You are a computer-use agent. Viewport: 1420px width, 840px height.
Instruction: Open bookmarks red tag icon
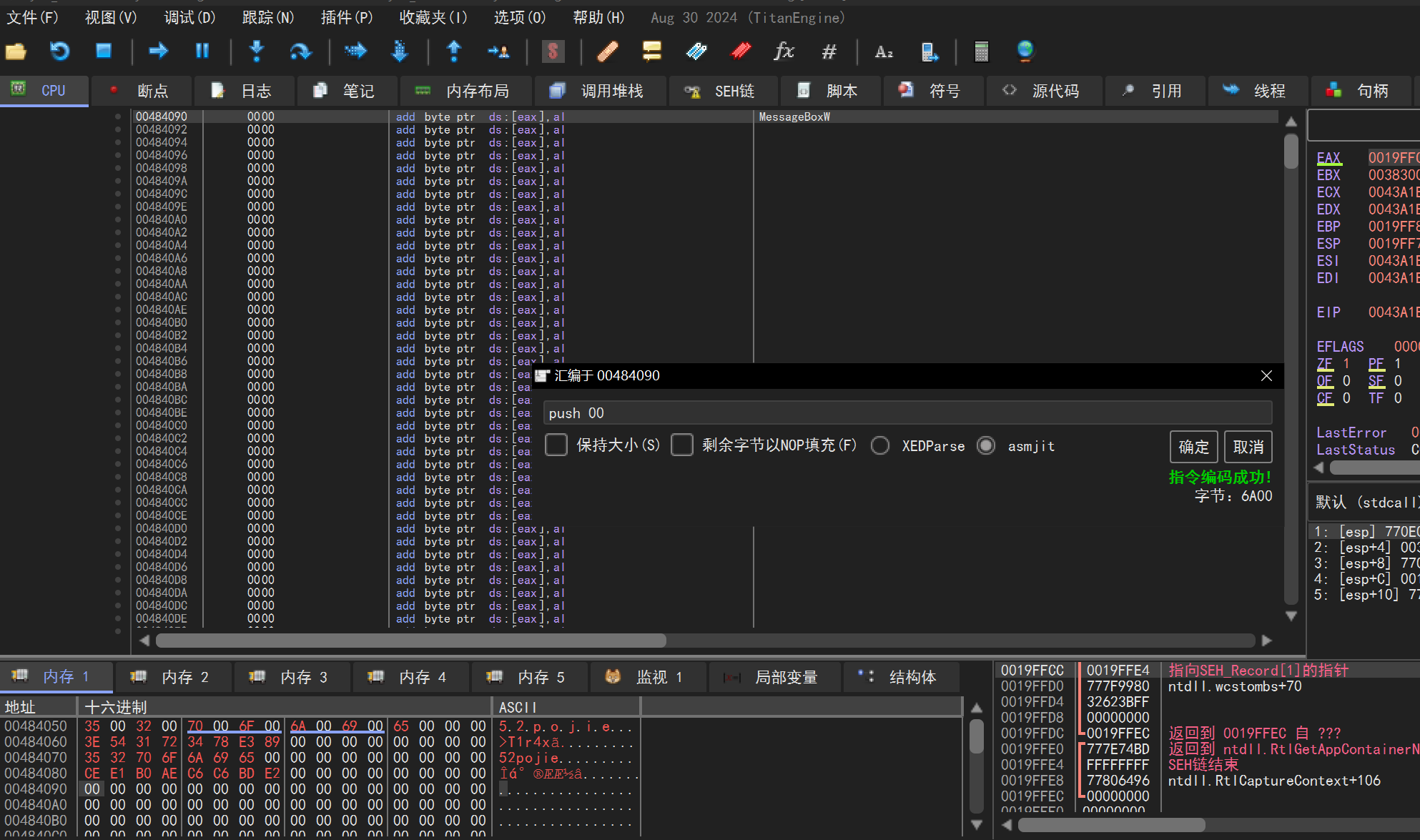click(x=741, y=51)
